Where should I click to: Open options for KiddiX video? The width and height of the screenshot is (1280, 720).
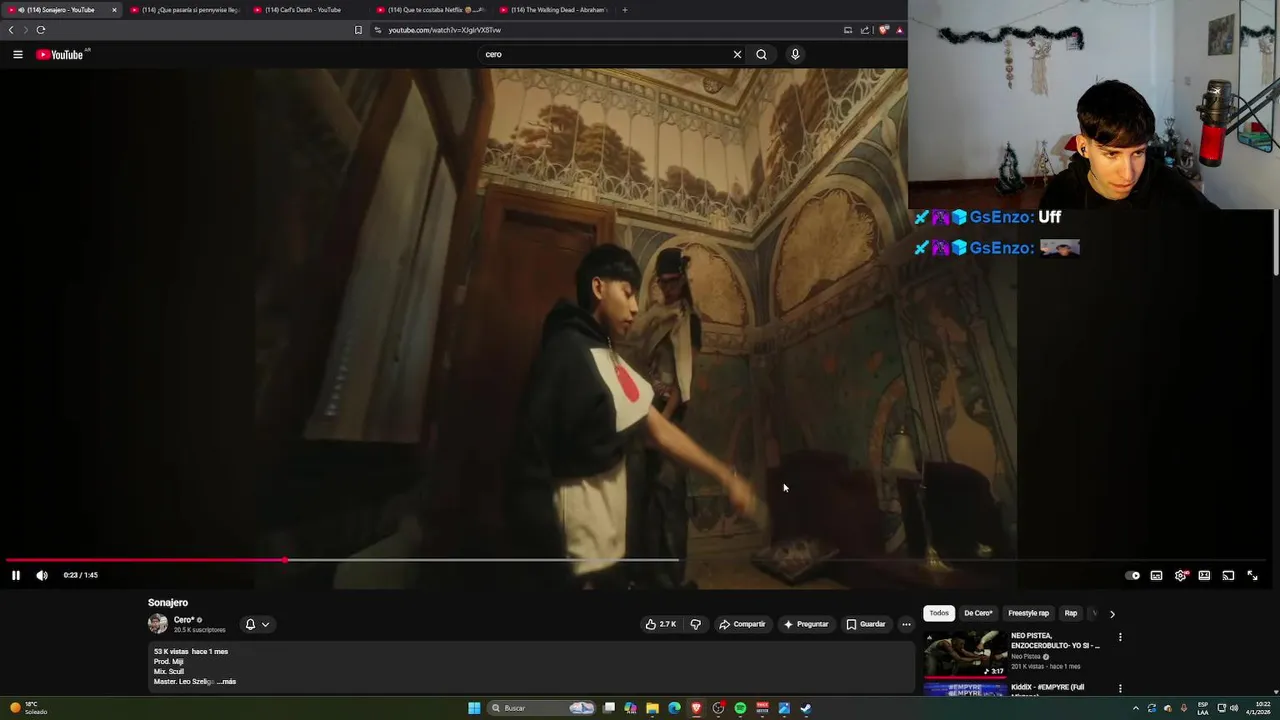1120,688
